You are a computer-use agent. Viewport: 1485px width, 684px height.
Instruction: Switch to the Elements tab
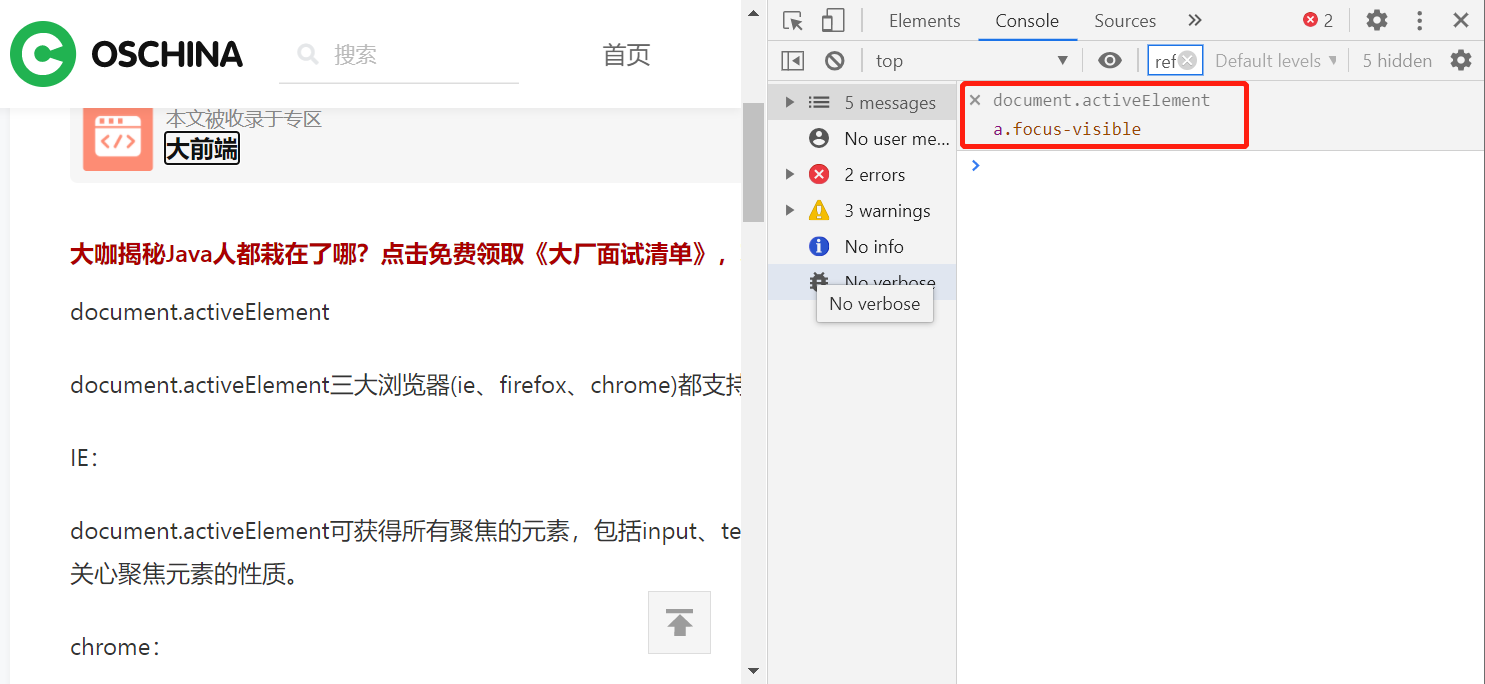point(923,20)
